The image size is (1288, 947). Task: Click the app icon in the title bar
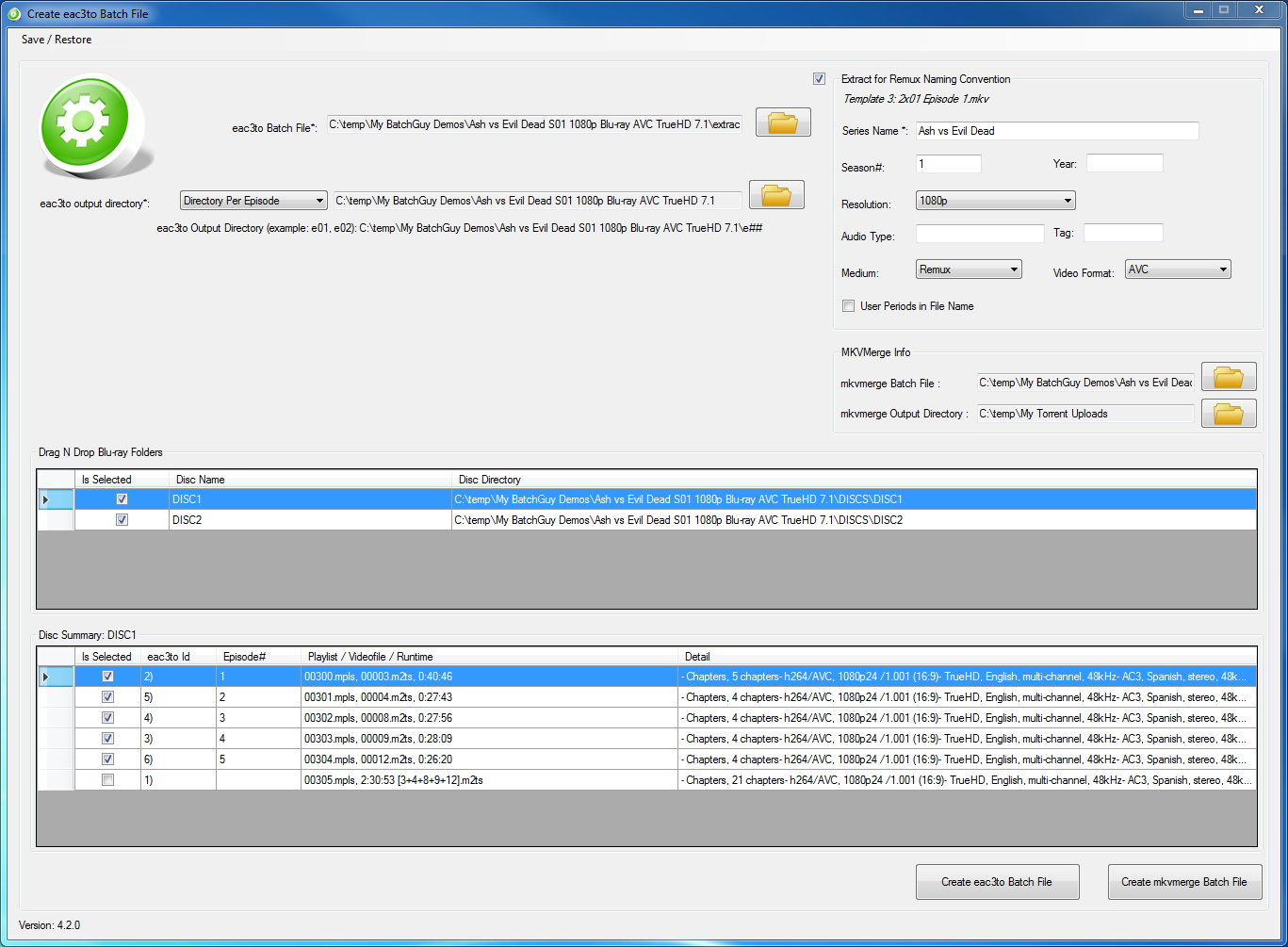pos(13,14)
